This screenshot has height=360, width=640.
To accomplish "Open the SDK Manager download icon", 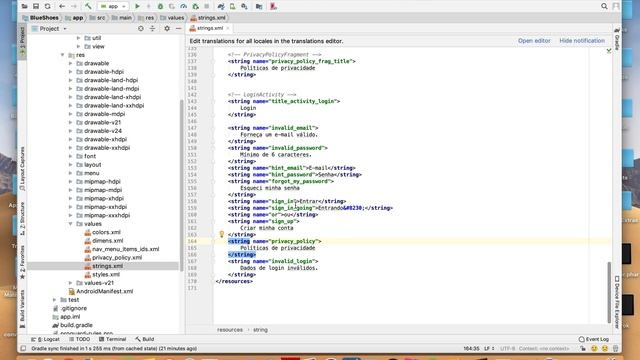I will point(244,6).
